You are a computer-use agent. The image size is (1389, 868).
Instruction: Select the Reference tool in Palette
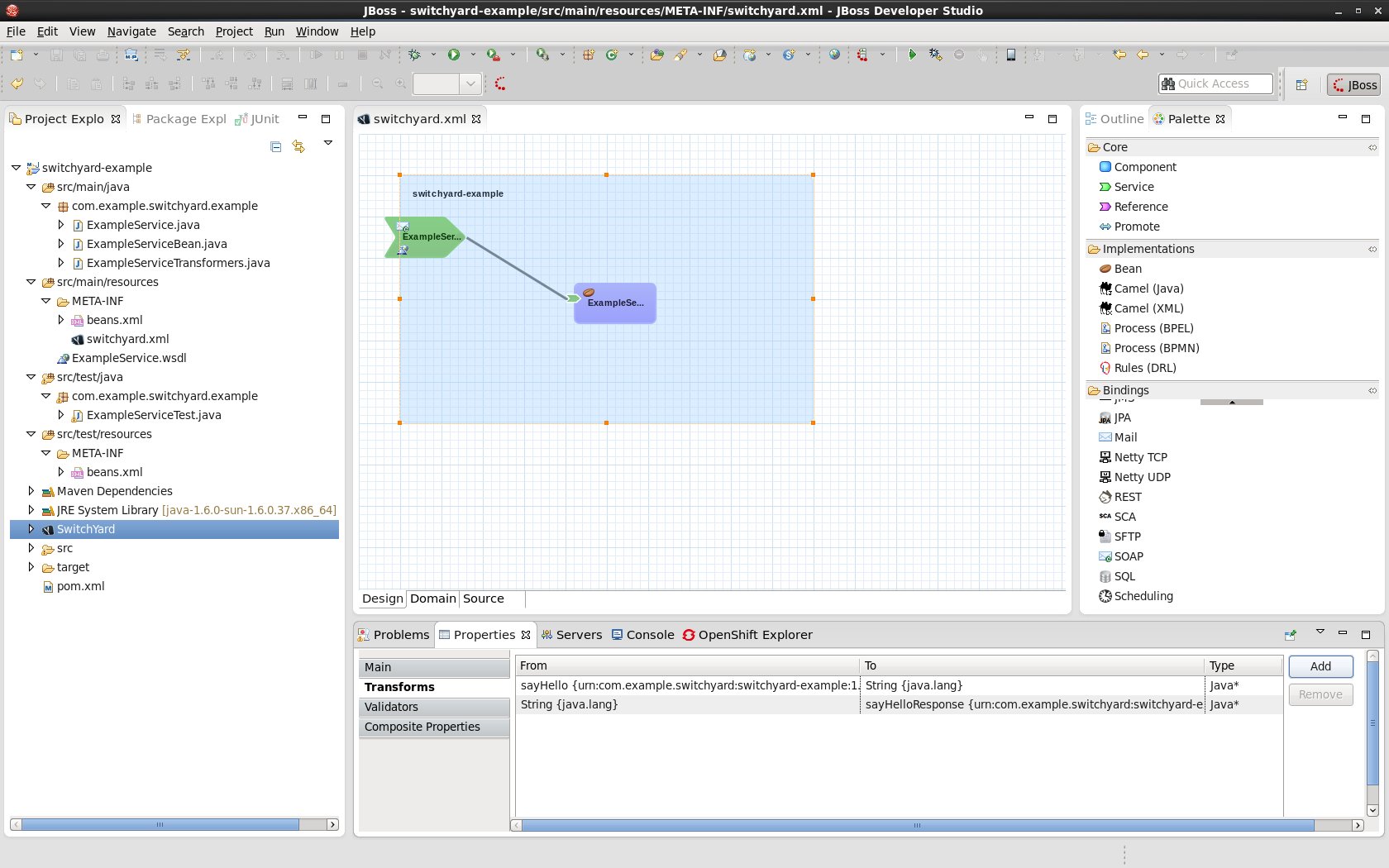click(1133, 207)
